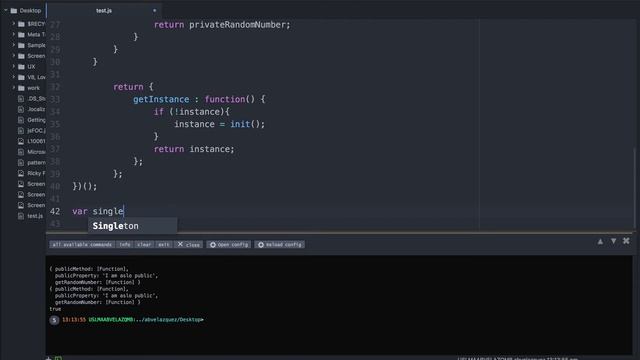The height and width of the screenshot is (360, 640).
Task: Open test.js in the tree view
Action: pyautogui.click(x=31, y=216)
